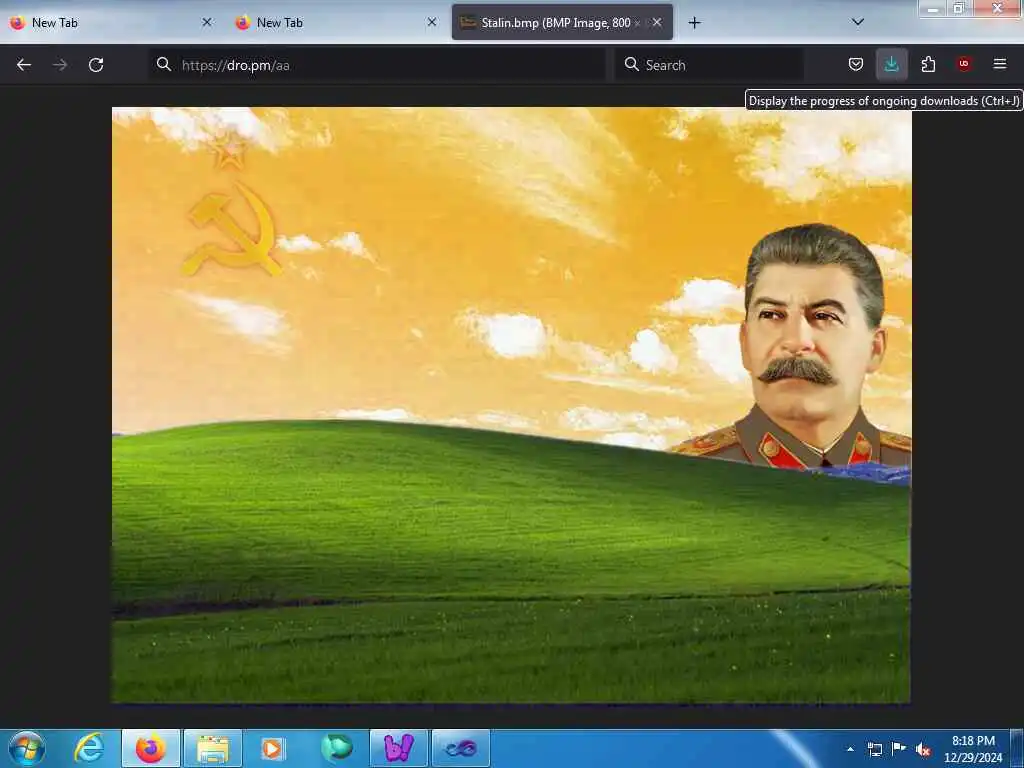Expand the list all tabs chevron
Image resolution: width=1024 pixels, height=768 pixels.
pyautogui.click(x=858, y=22)
